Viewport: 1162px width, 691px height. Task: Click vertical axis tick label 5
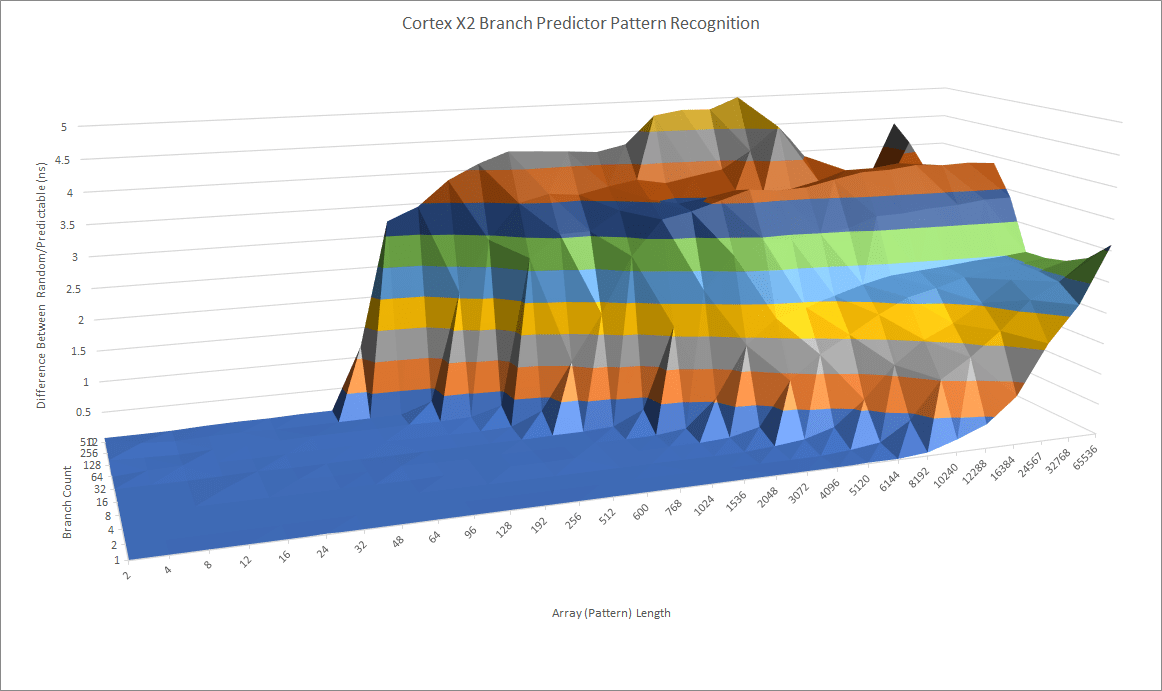tap(64, 128)
